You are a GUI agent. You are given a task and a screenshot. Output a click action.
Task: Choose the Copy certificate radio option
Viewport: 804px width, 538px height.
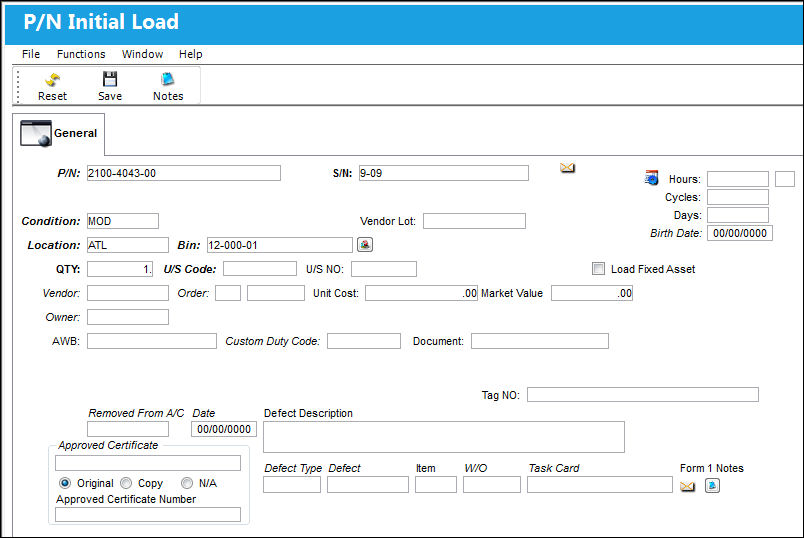click(x=126, y=483)
